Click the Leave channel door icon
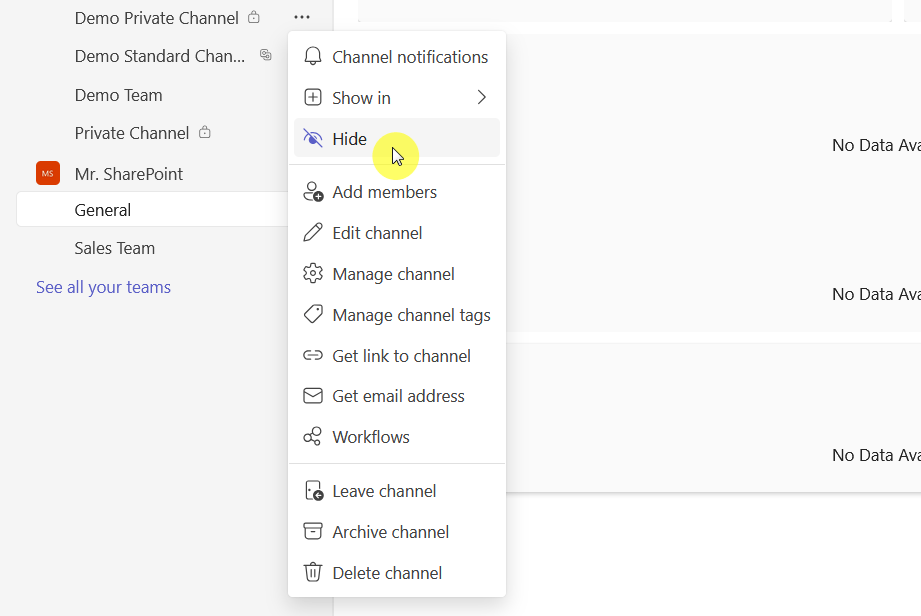921x616 pixels. tap(314, 491)
